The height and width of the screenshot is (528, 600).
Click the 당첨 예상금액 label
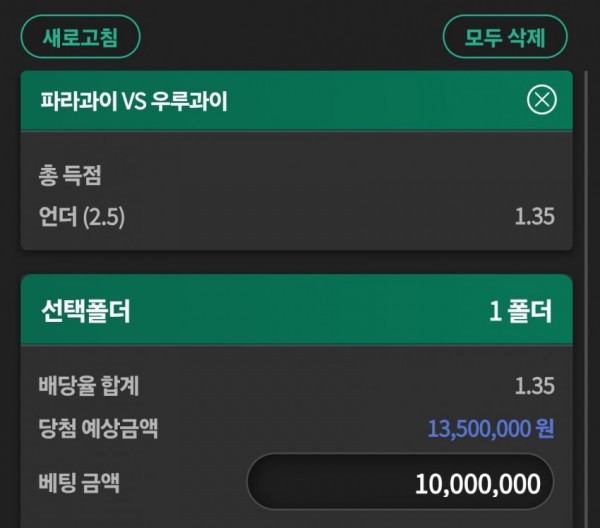tap(98, 429)
